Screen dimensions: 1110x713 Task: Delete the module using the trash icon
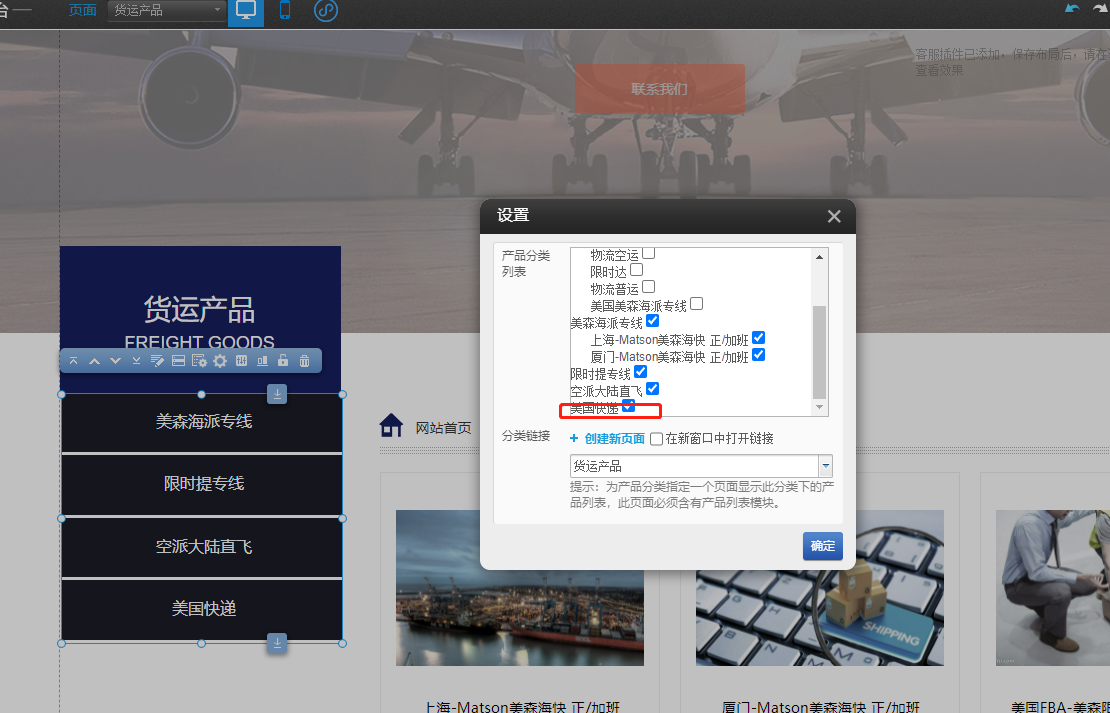click(x=305, y=360)
